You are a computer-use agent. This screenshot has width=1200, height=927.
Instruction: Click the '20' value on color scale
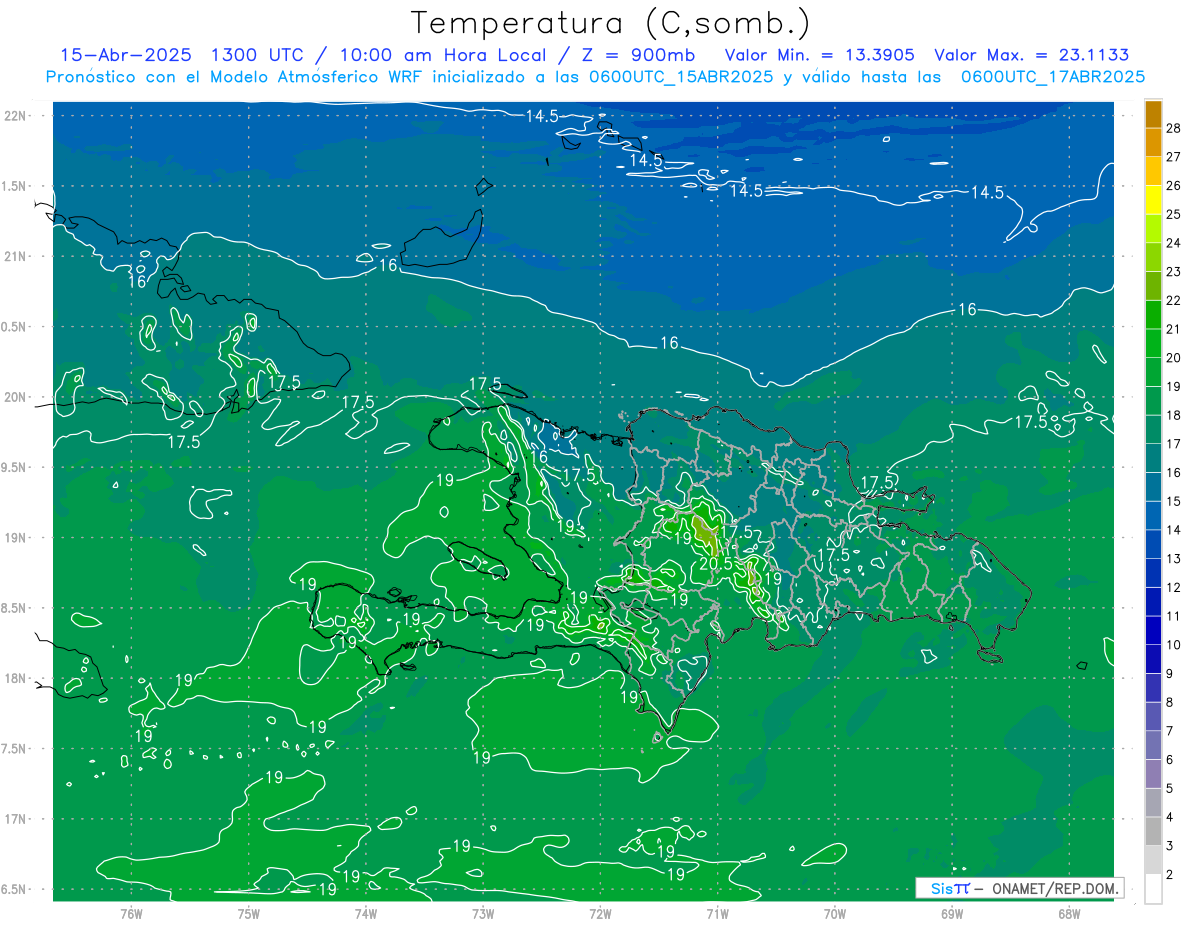click(1174, 358)
